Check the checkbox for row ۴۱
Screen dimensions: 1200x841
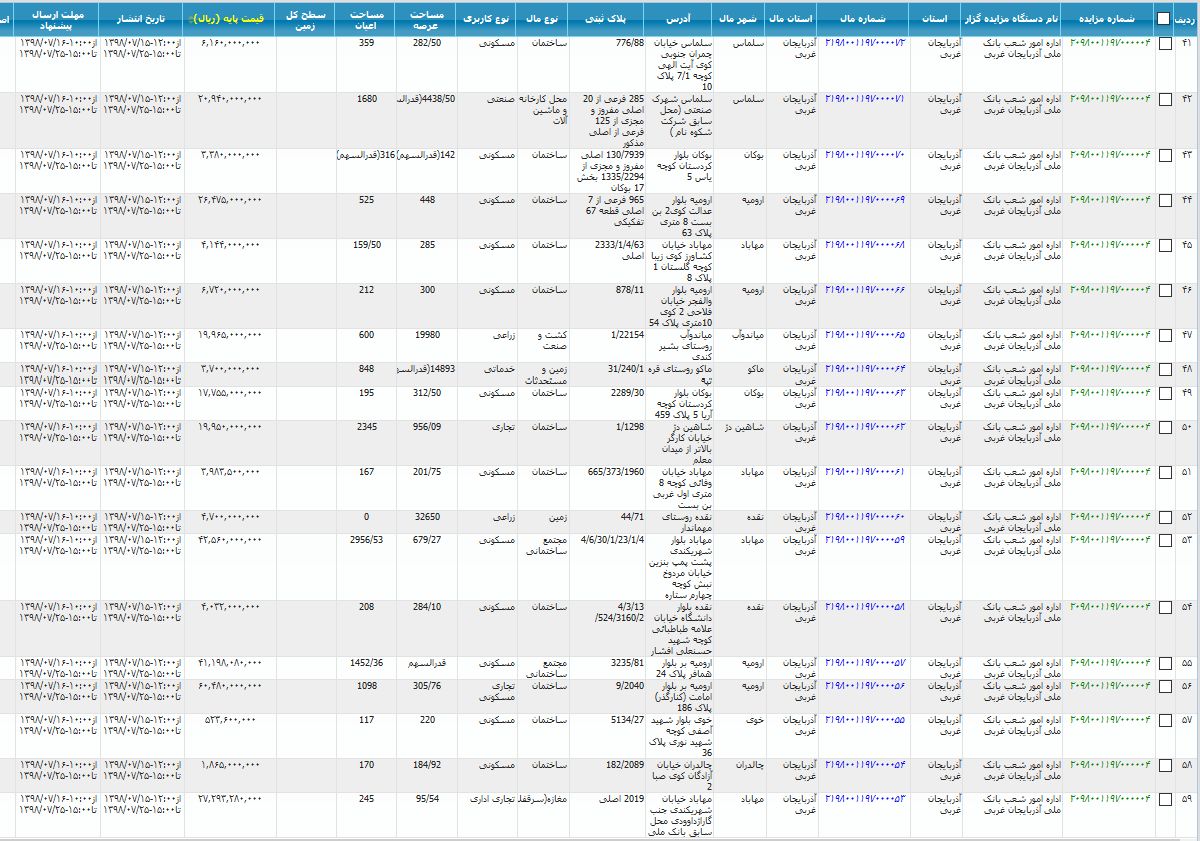point(1165,44)
